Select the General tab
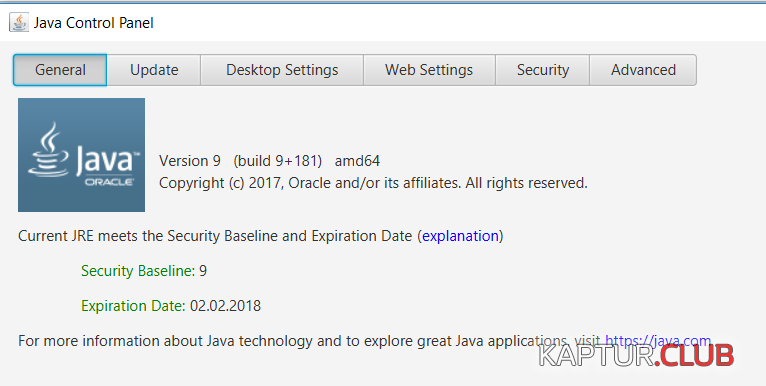Viewport: 766px width, 386px height. [60, 70]
